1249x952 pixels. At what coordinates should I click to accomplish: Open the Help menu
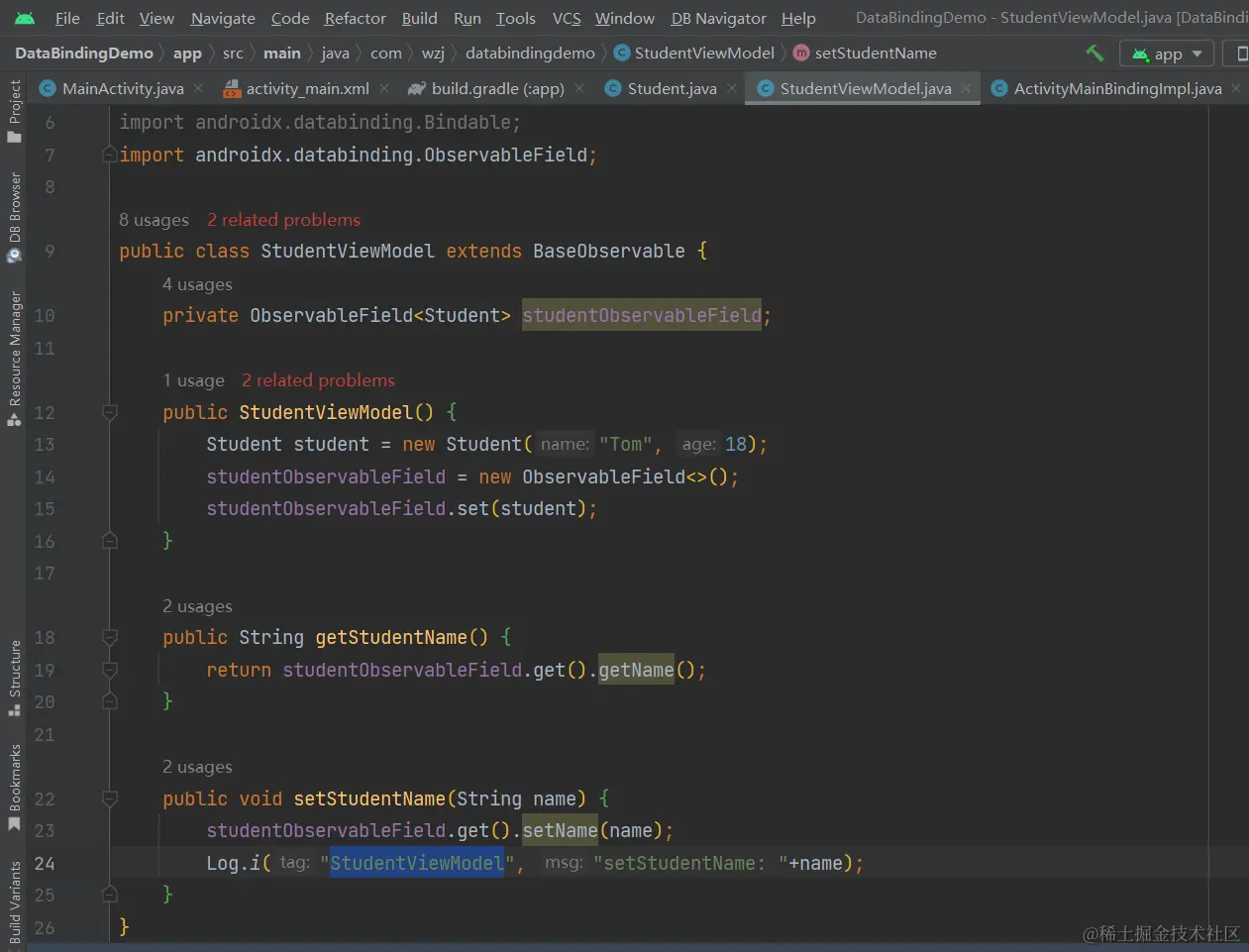tap(798, 18)
